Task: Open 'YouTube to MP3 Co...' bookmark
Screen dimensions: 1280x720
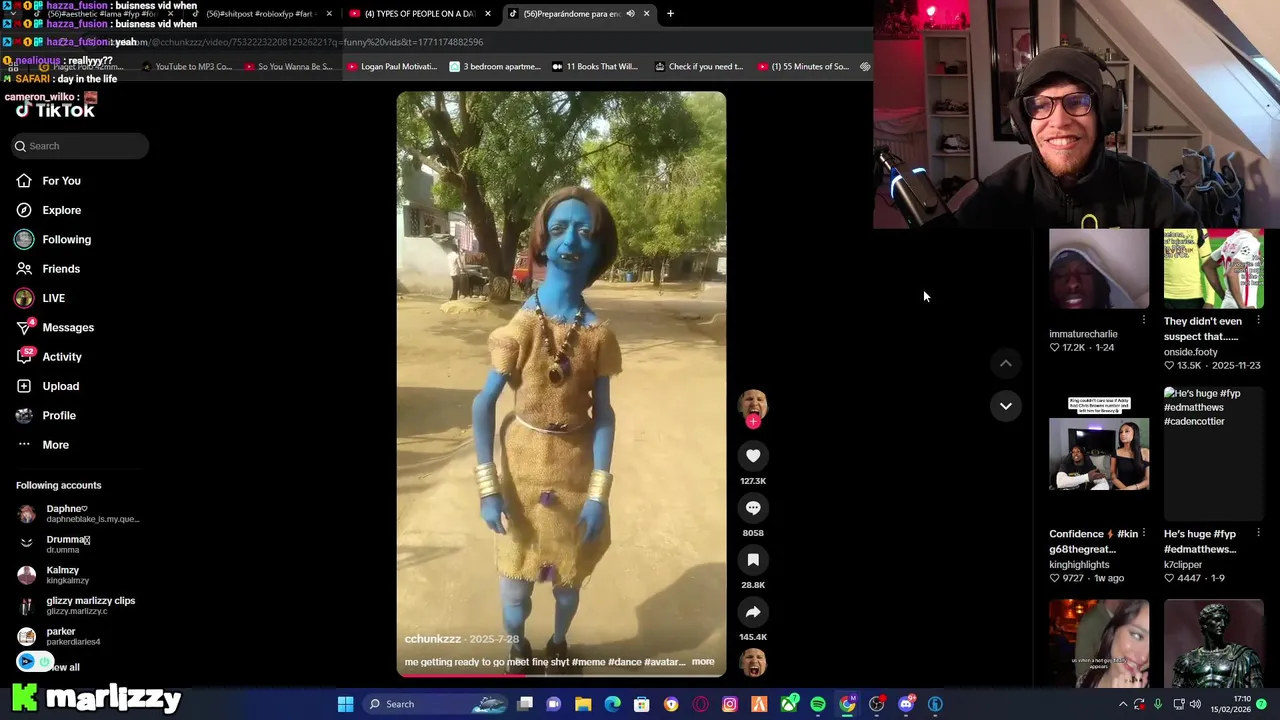Action: (x=187, y=67)
